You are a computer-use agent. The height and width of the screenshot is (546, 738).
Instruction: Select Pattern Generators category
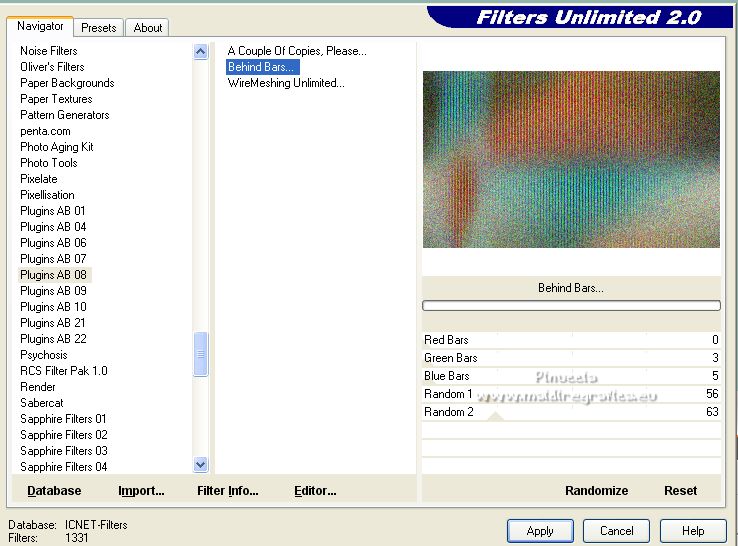64,115
